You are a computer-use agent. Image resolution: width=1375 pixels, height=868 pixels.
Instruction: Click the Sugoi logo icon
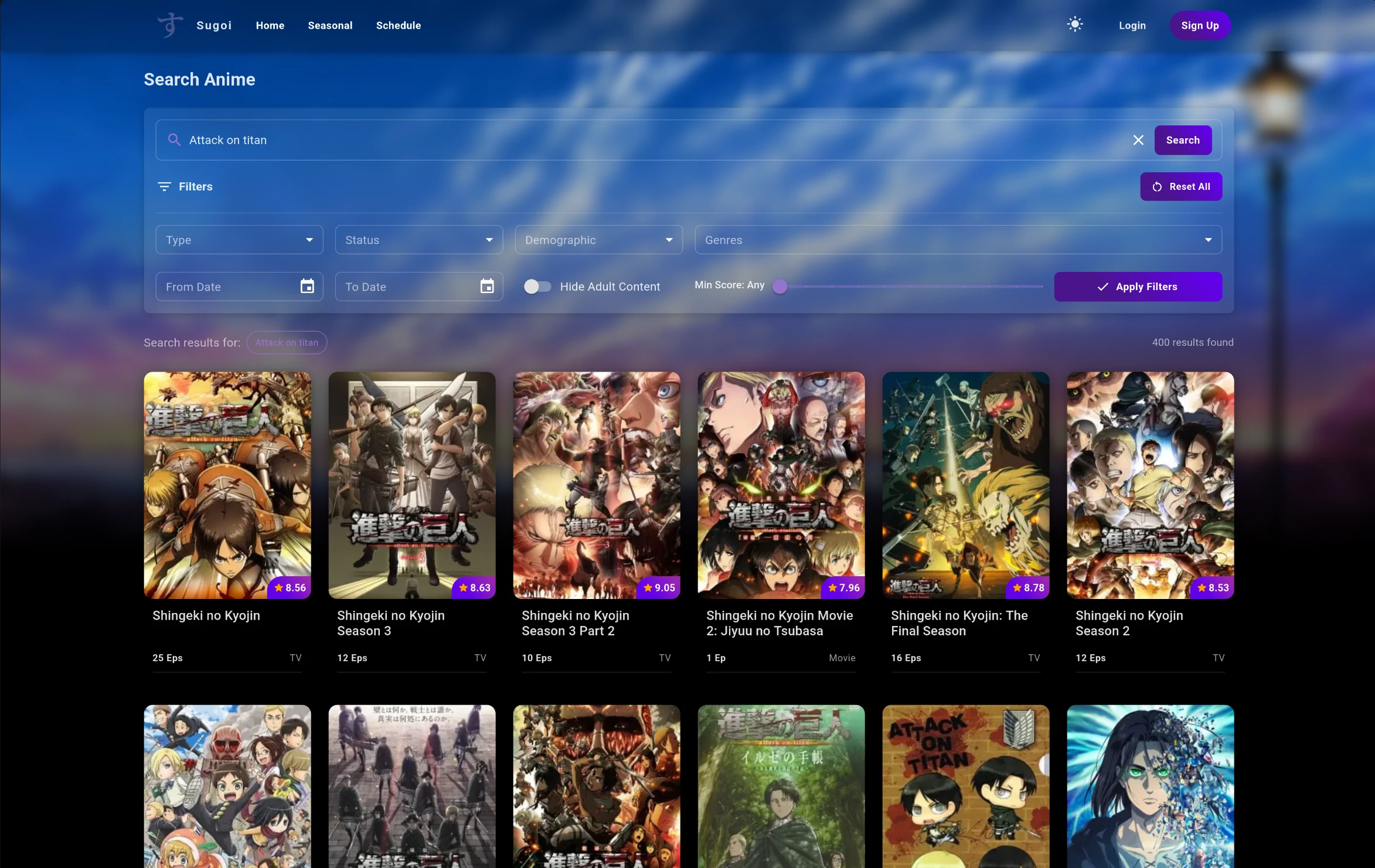(170, 25)
